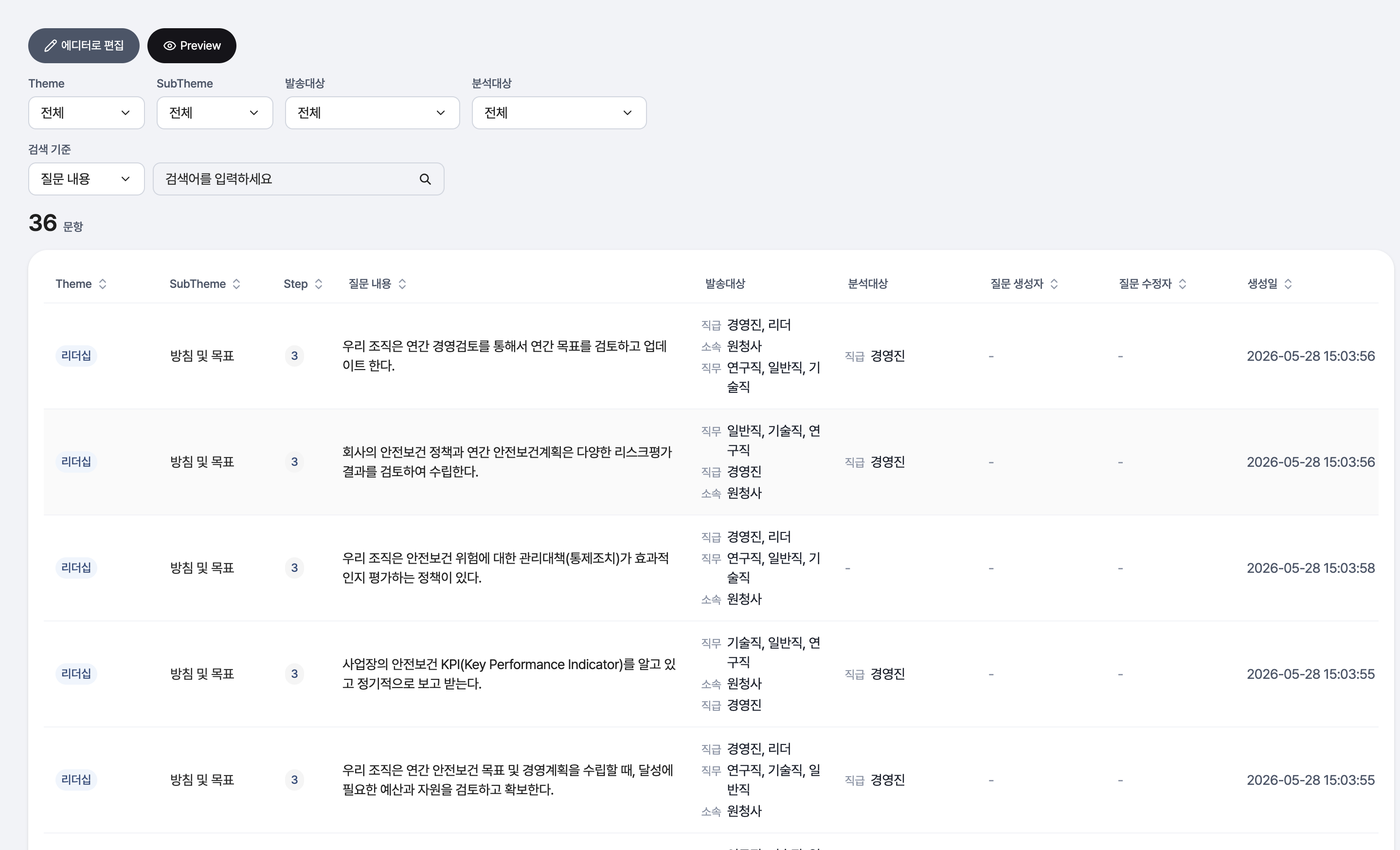
Task: Click 리더십 tag in 리스크평가 row
Action: pos(76,462)
